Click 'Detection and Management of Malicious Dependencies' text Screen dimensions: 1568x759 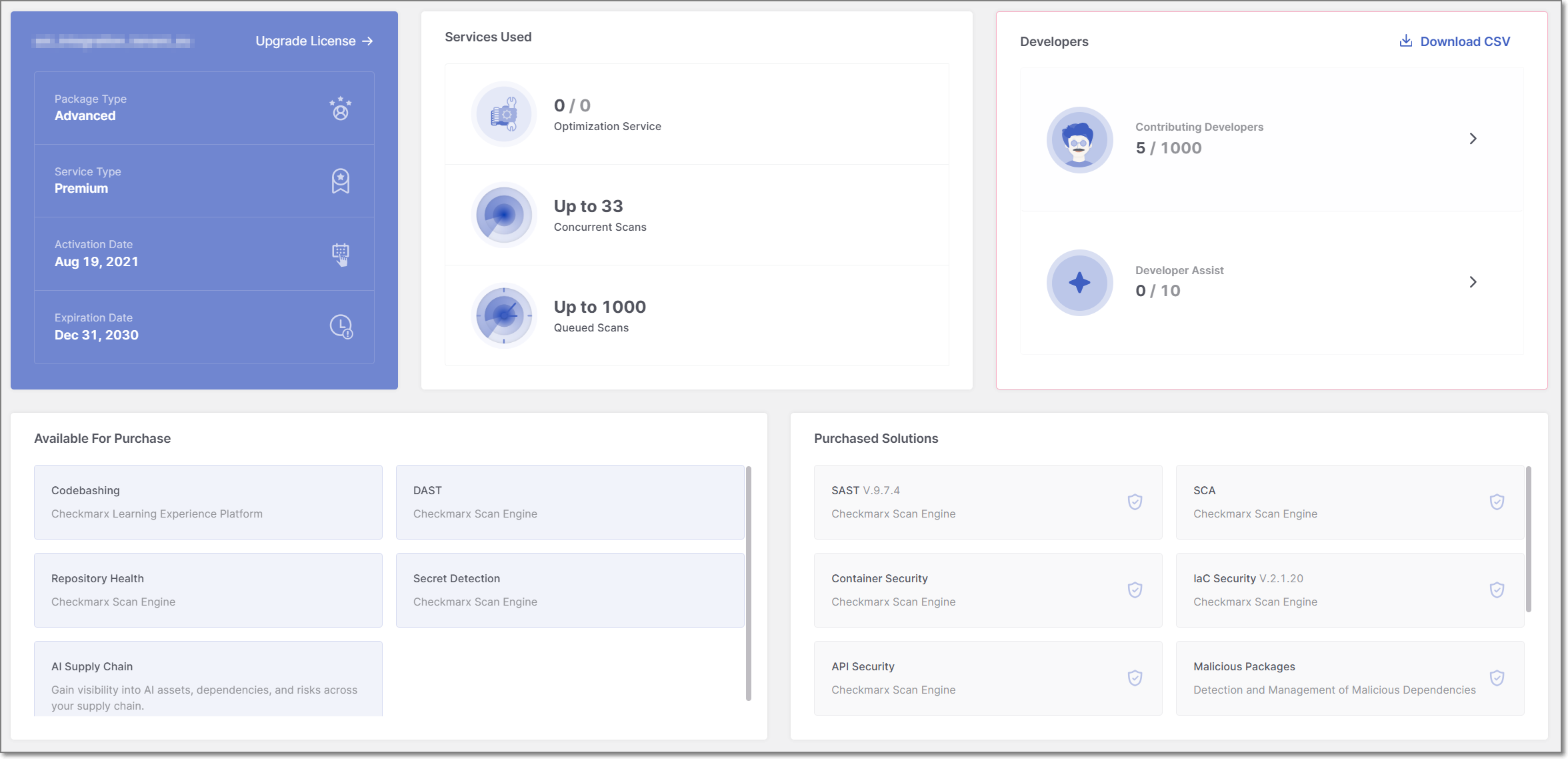coord(1335,690)
